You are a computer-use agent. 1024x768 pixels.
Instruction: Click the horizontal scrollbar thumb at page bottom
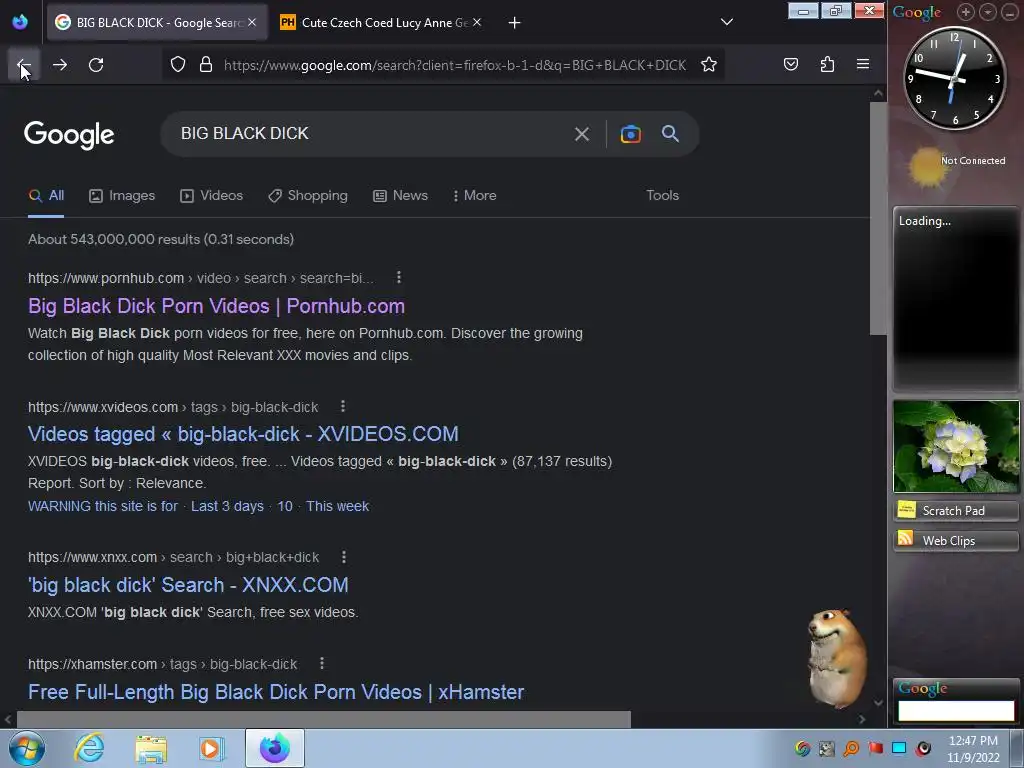pos(324,719)
